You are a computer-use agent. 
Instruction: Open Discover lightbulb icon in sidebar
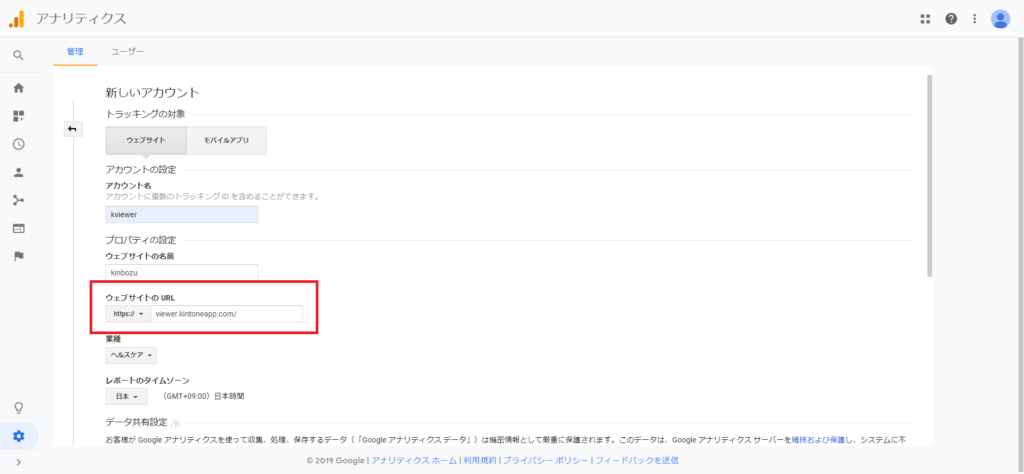(x=18, y=408)
